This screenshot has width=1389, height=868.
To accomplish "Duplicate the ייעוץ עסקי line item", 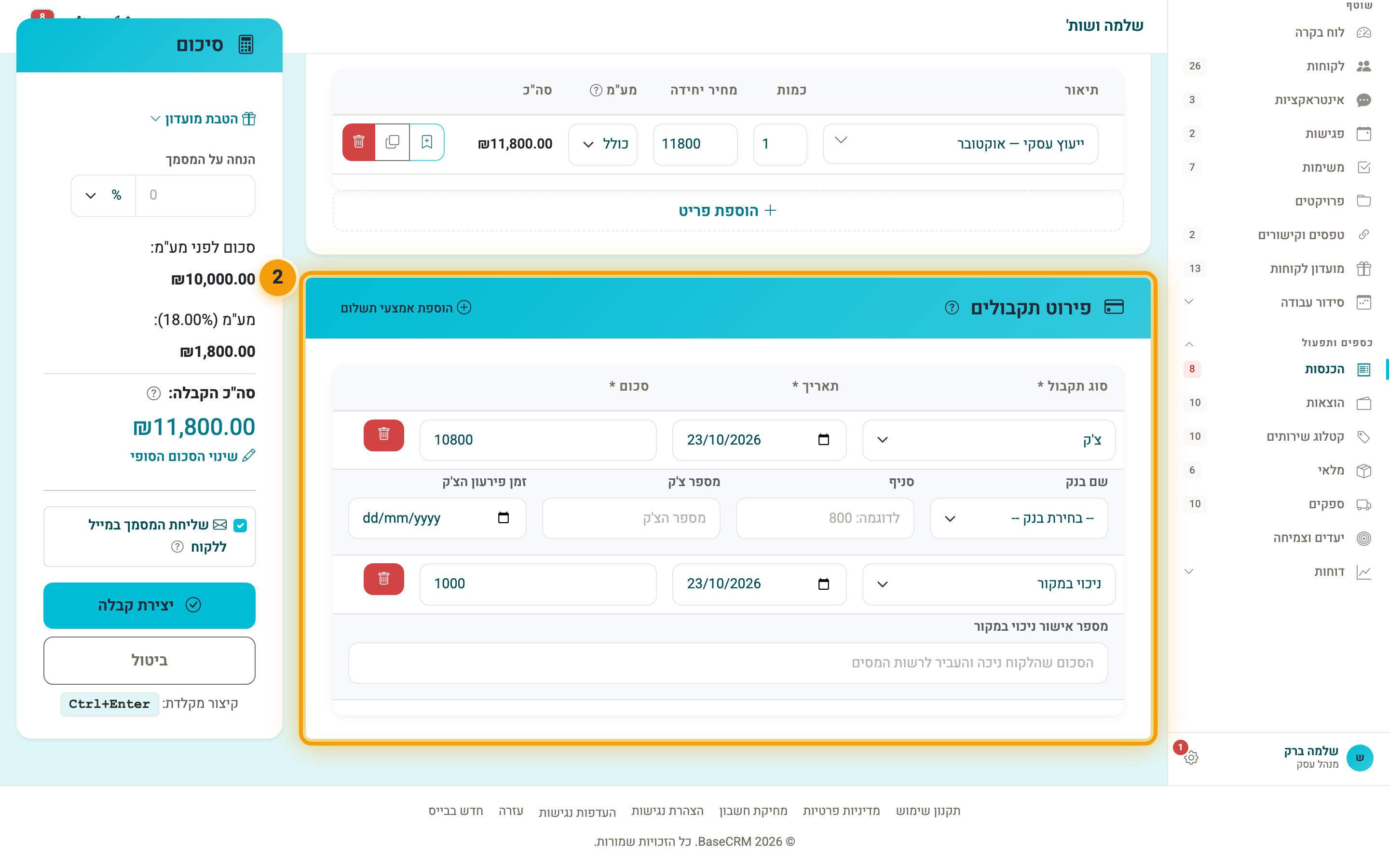I will coord(393,142).
